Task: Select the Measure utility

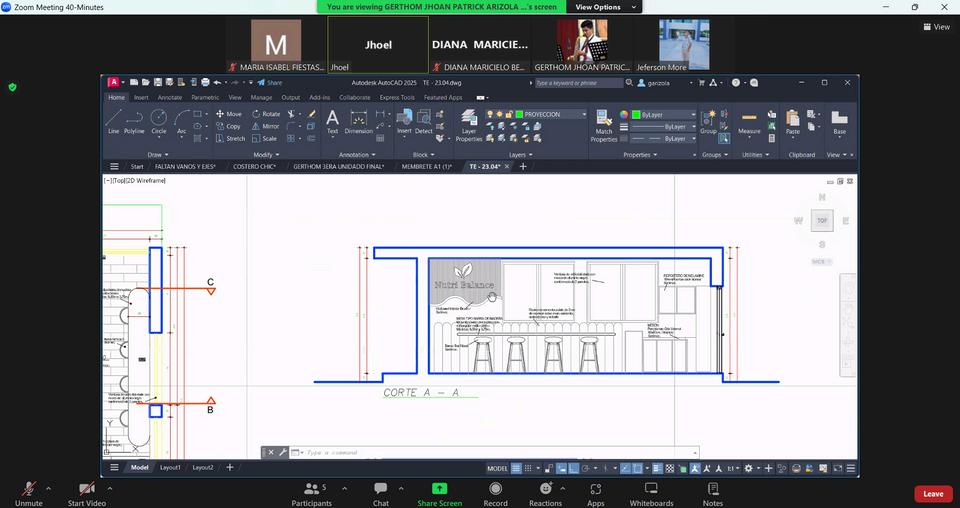Action: point(749,122)
